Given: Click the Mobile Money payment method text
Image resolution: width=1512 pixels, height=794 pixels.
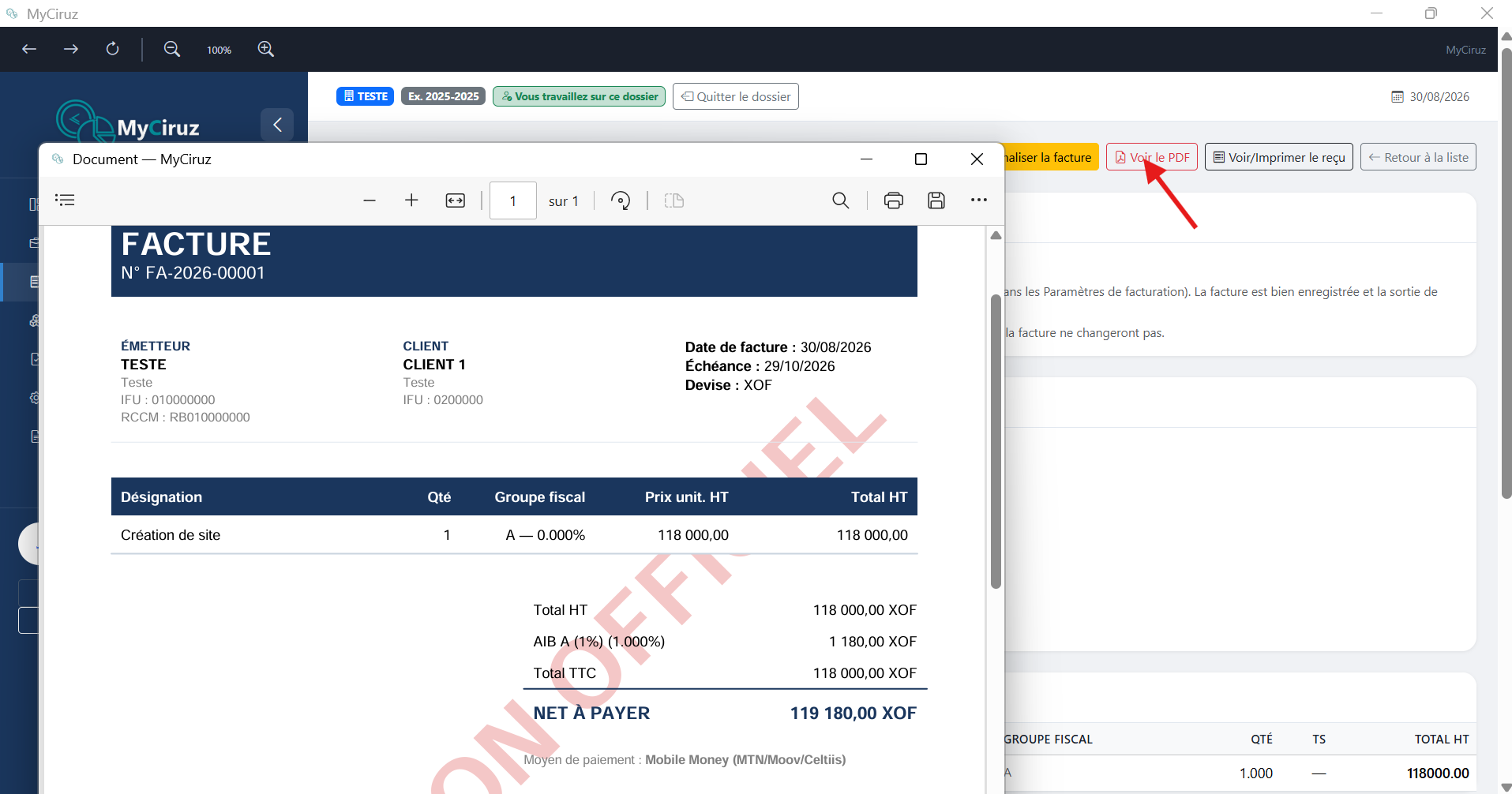Looking at the screenshot, I should (745, 759).
